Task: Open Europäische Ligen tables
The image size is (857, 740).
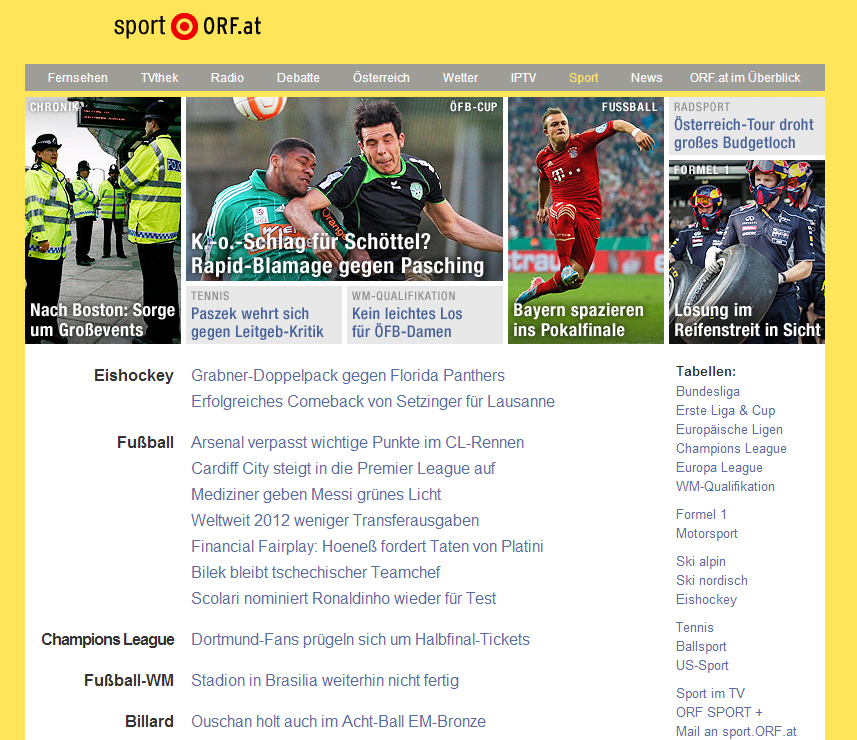Action: 729,430
